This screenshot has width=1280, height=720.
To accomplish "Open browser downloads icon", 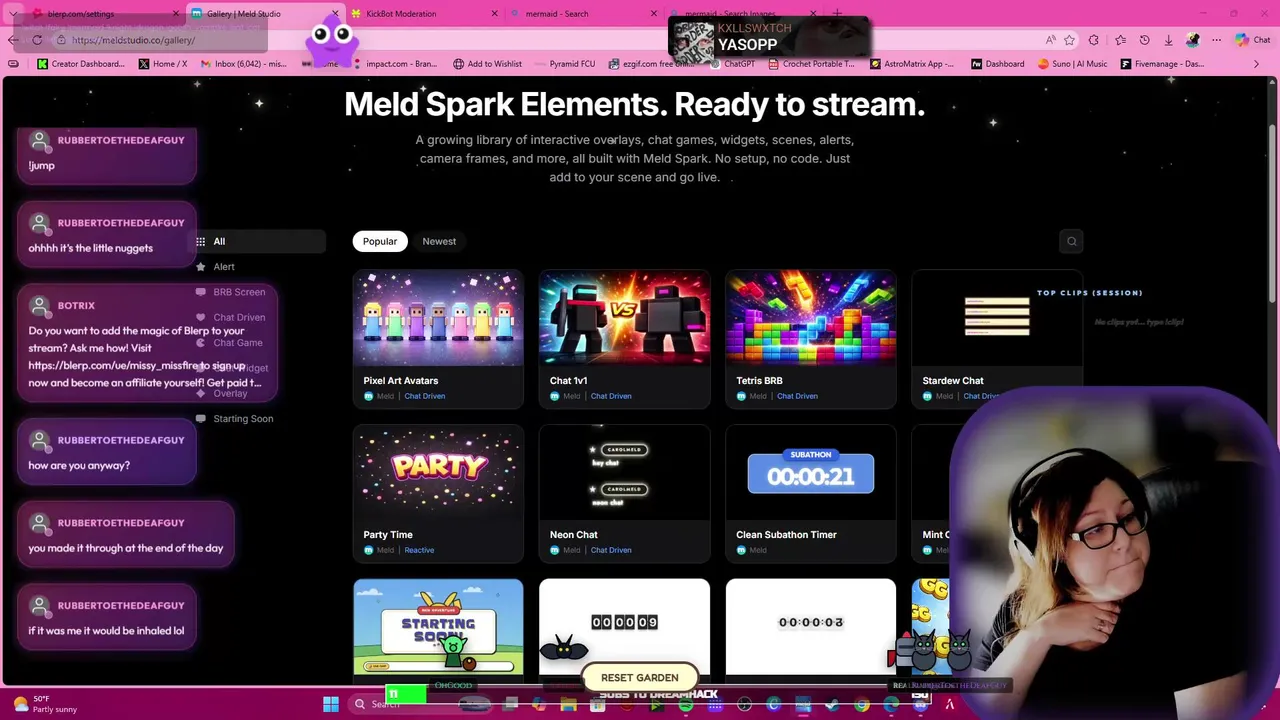I will (1168, 40).
